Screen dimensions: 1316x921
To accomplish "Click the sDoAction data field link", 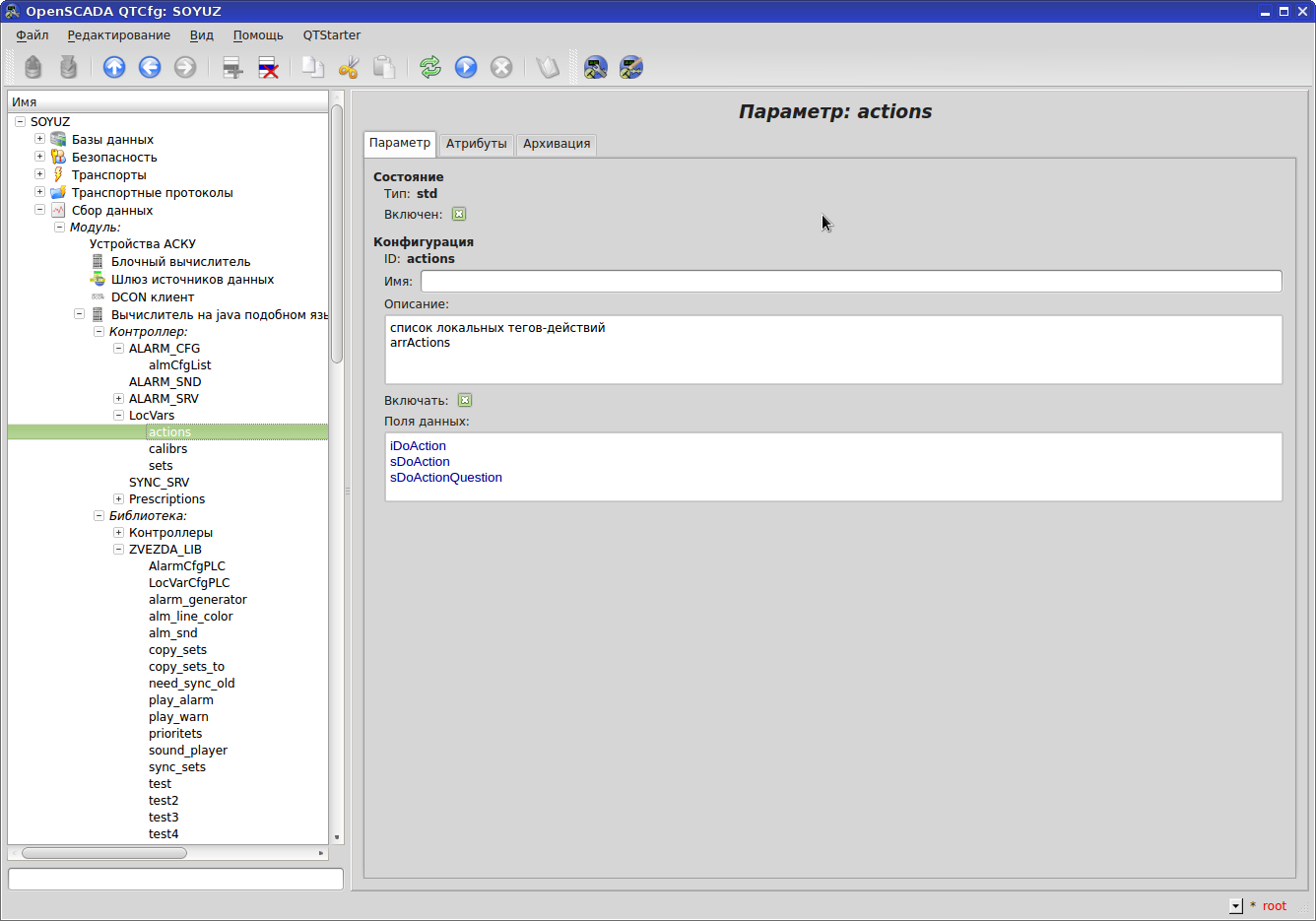I will tap(420, 461).
